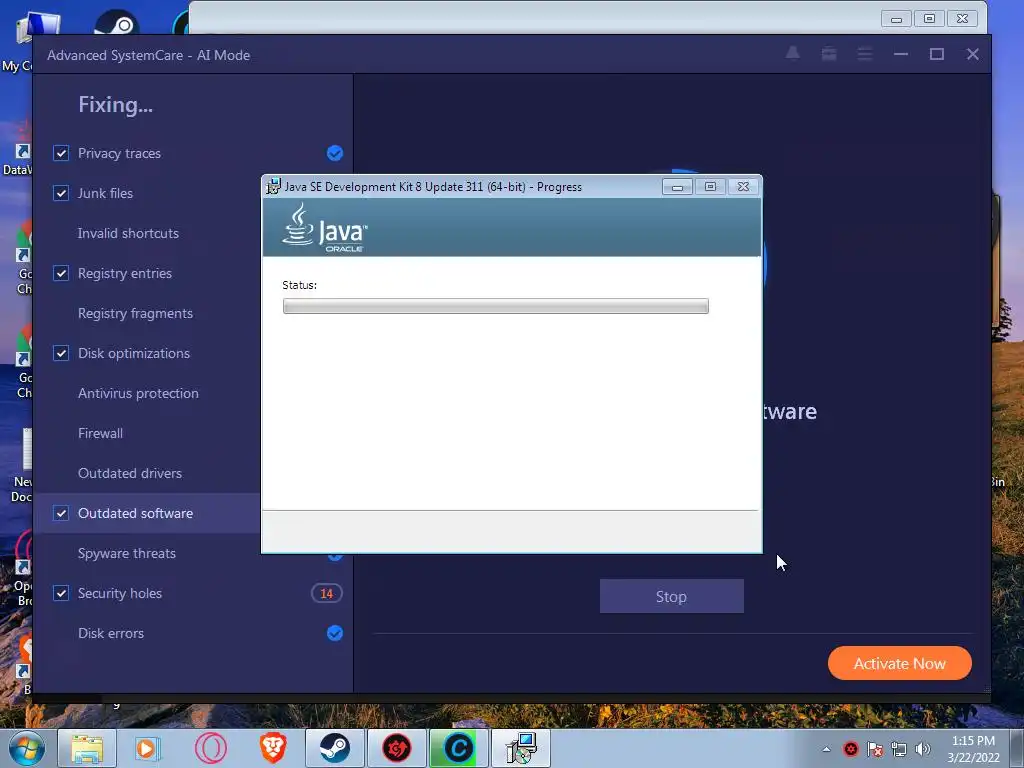Toggle the Registry entries checkbox
The width and height of the screenshot is (1024, 768).
pos(61,273)
